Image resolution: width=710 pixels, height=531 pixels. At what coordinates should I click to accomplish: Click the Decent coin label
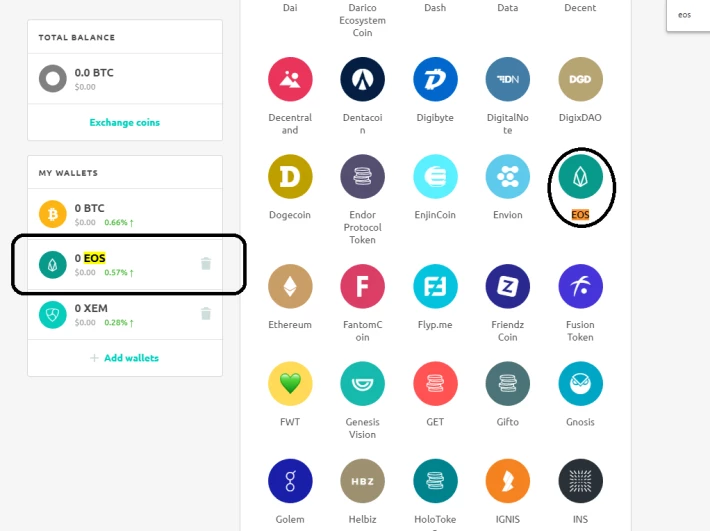tap(580, 8)
